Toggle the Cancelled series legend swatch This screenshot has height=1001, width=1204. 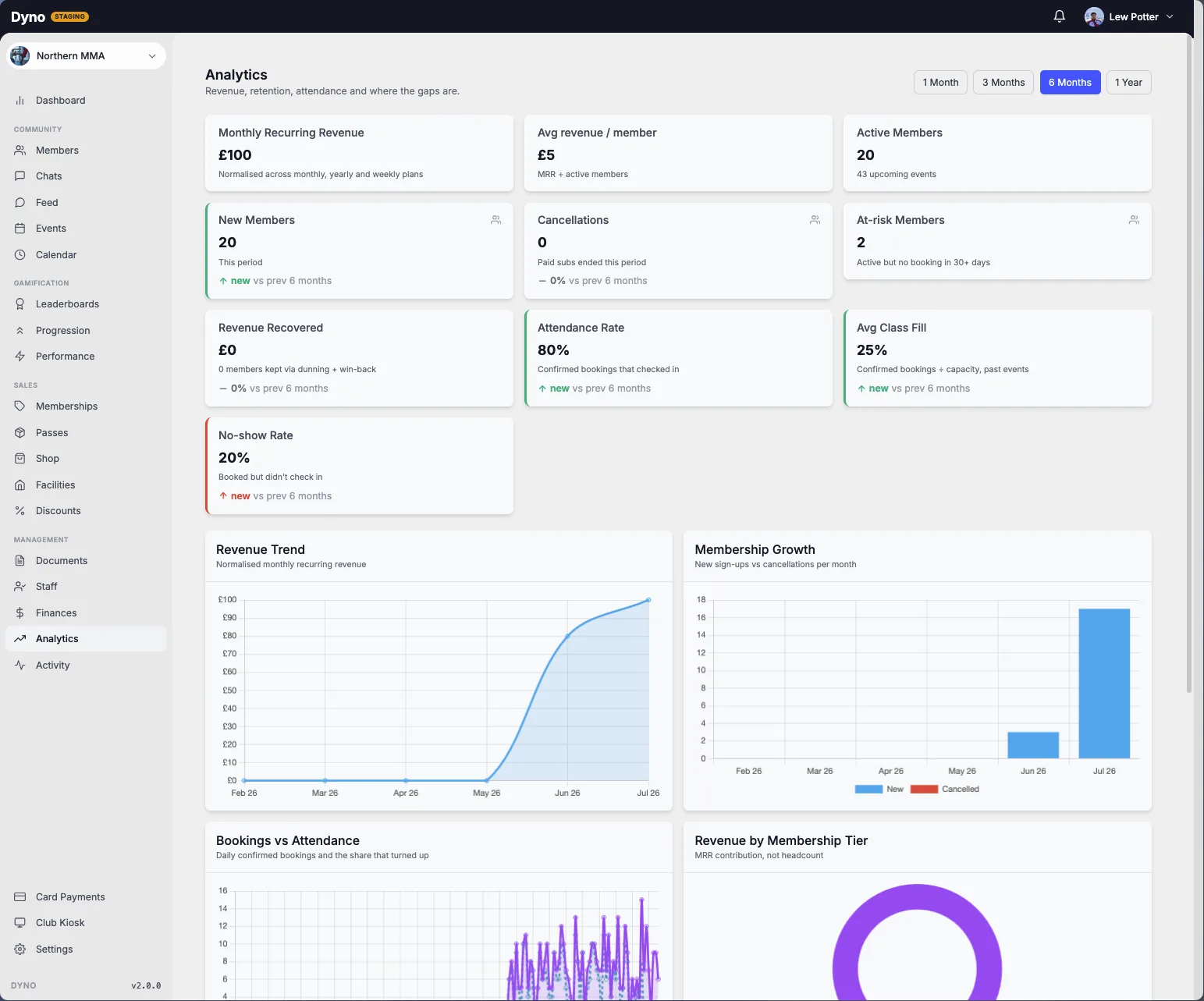tap(924, 790)
